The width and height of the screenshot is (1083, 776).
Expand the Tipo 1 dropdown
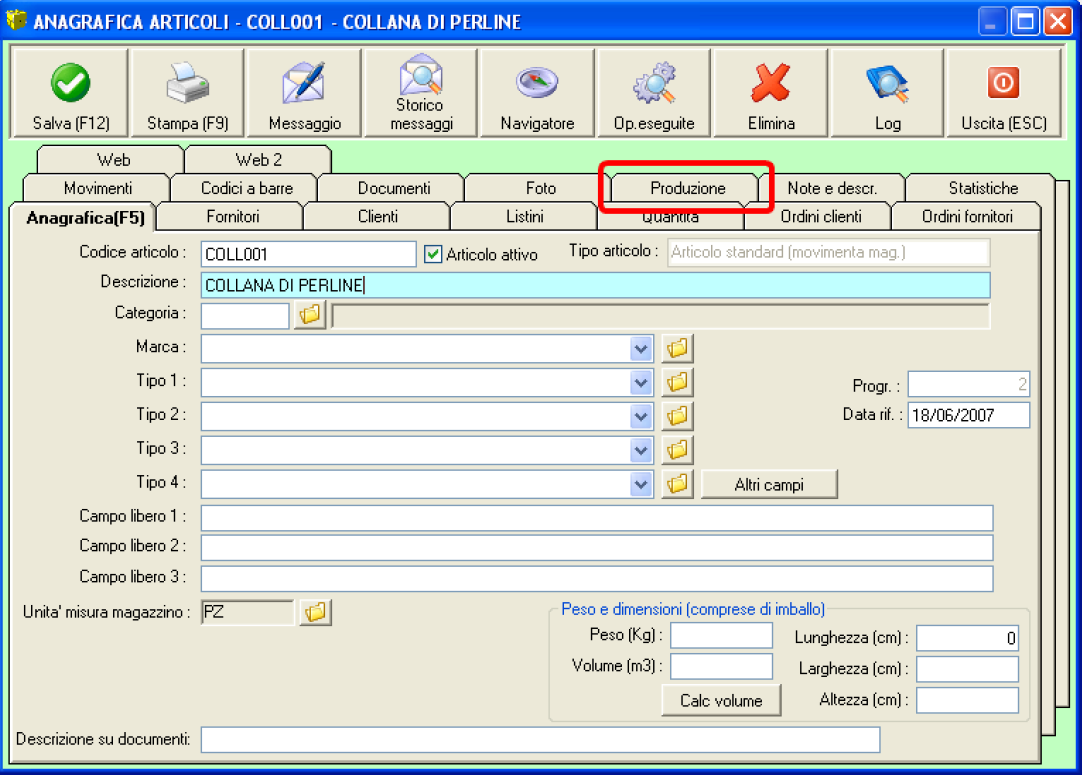(x=641, y=382)
